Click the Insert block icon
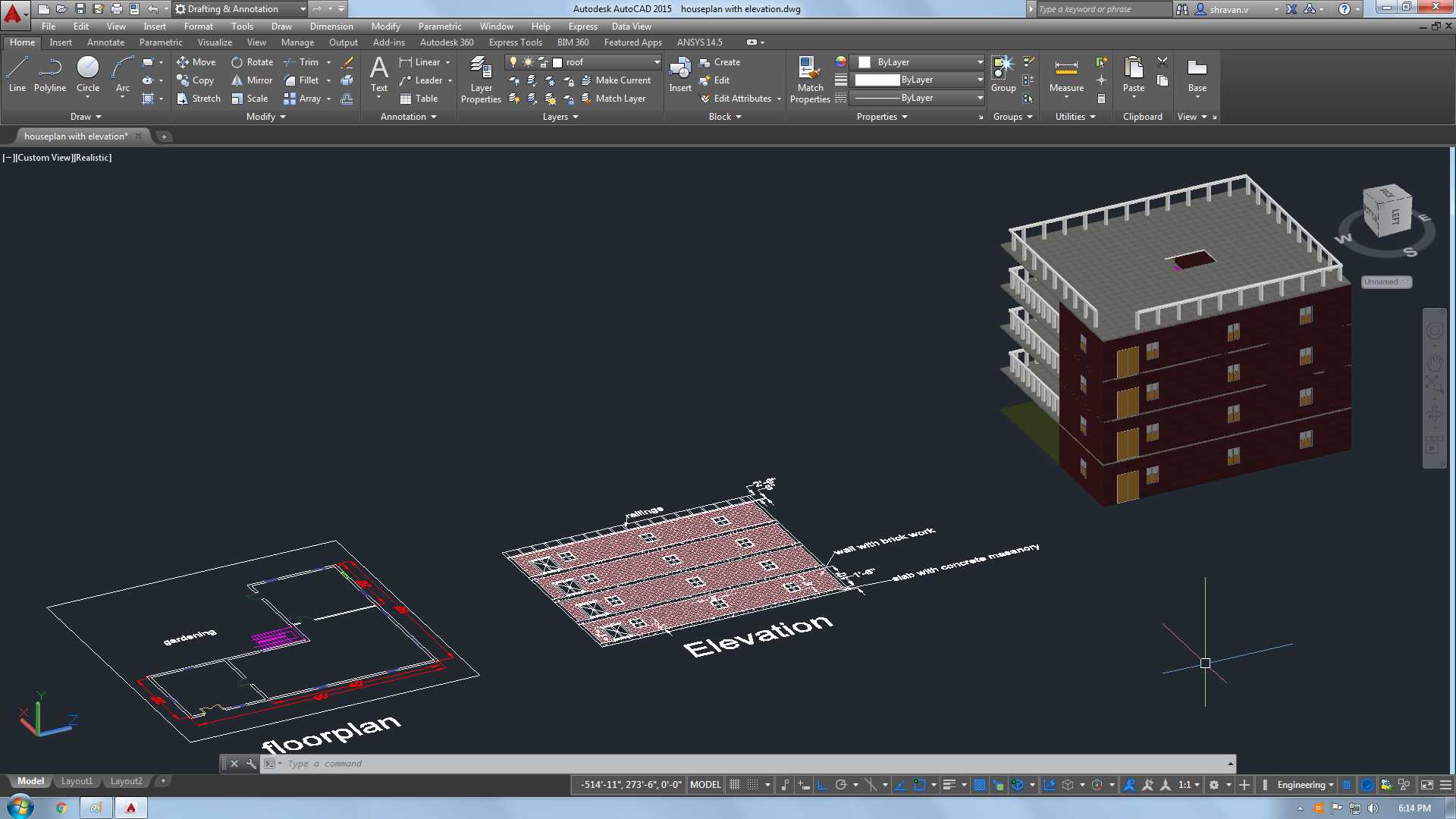The width and height of the screenshot is (1456, 819). [x=679, y=74]
